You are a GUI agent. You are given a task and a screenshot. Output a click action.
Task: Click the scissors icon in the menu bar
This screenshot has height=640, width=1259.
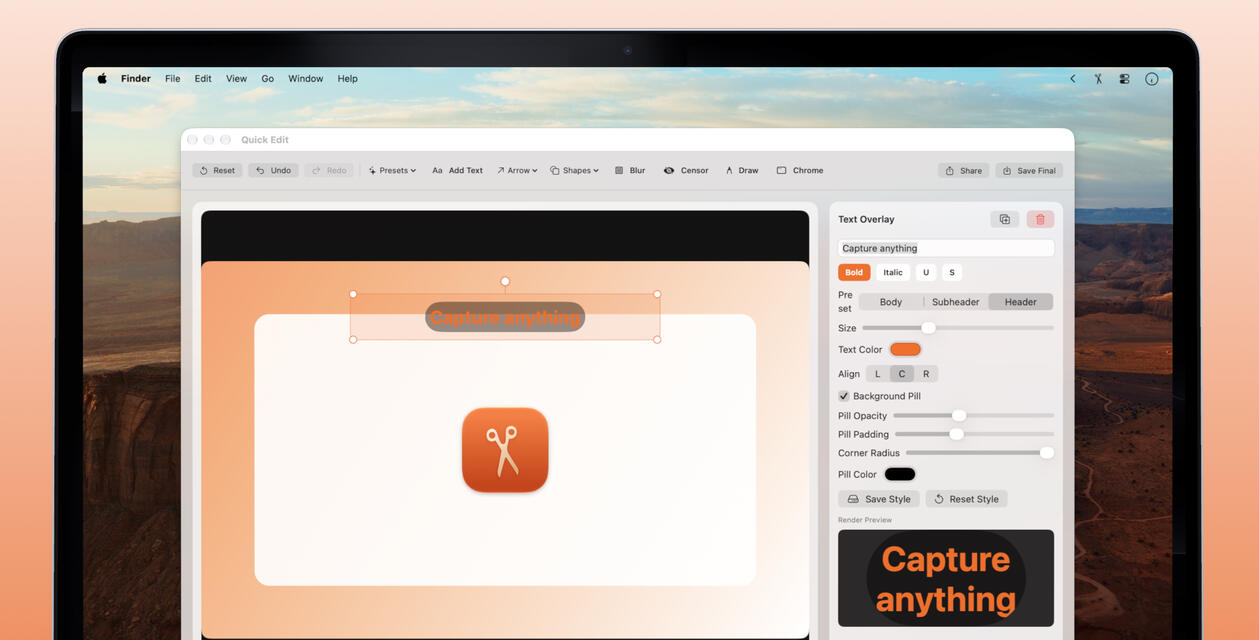1098,79
